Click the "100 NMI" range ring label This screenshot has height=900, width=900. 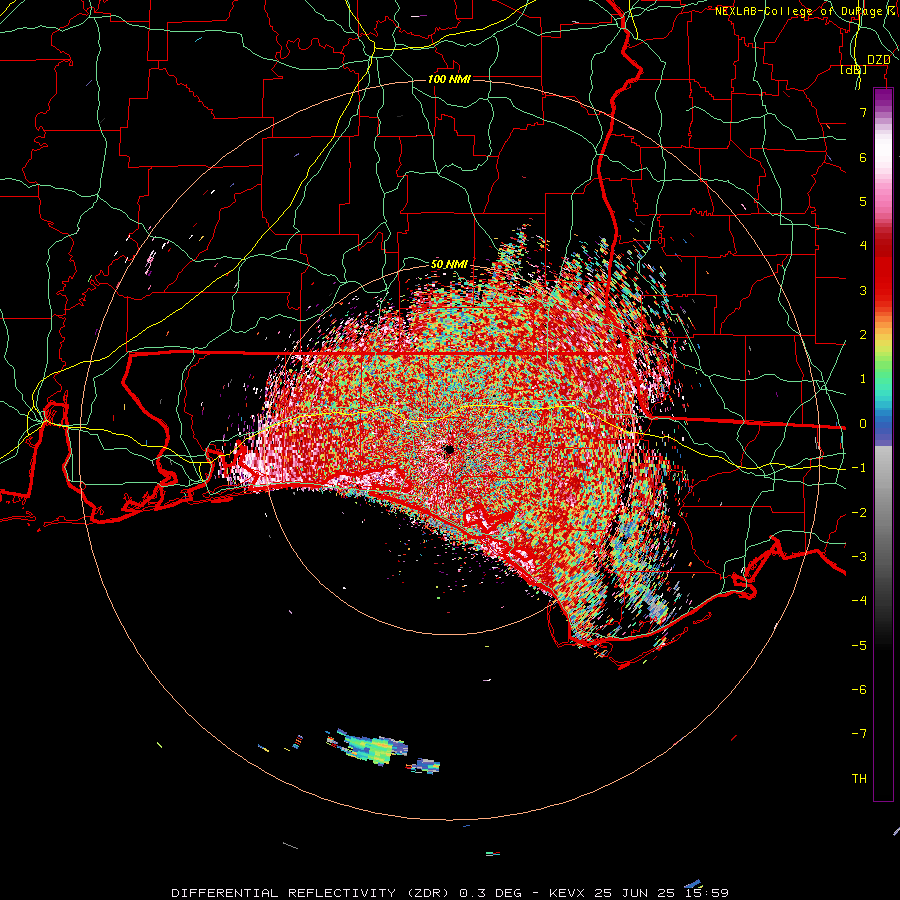(449, 79)
